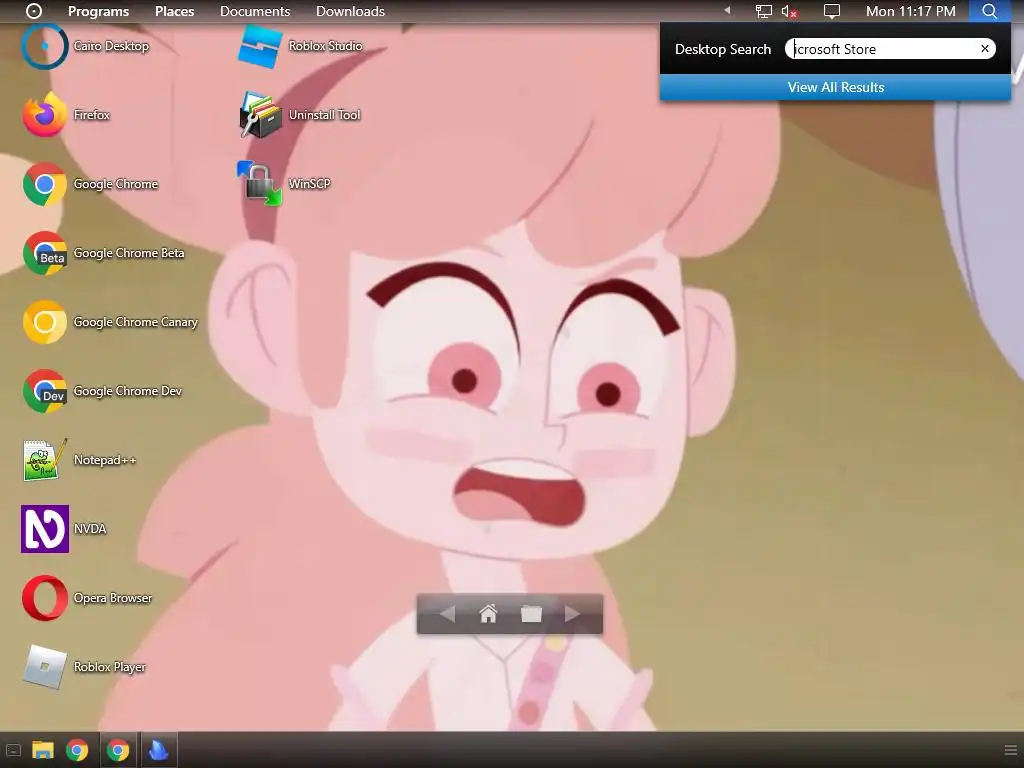Select the Roblox Player desktop icon
This screenshot has width=1024, height=768.
[44, 667]
